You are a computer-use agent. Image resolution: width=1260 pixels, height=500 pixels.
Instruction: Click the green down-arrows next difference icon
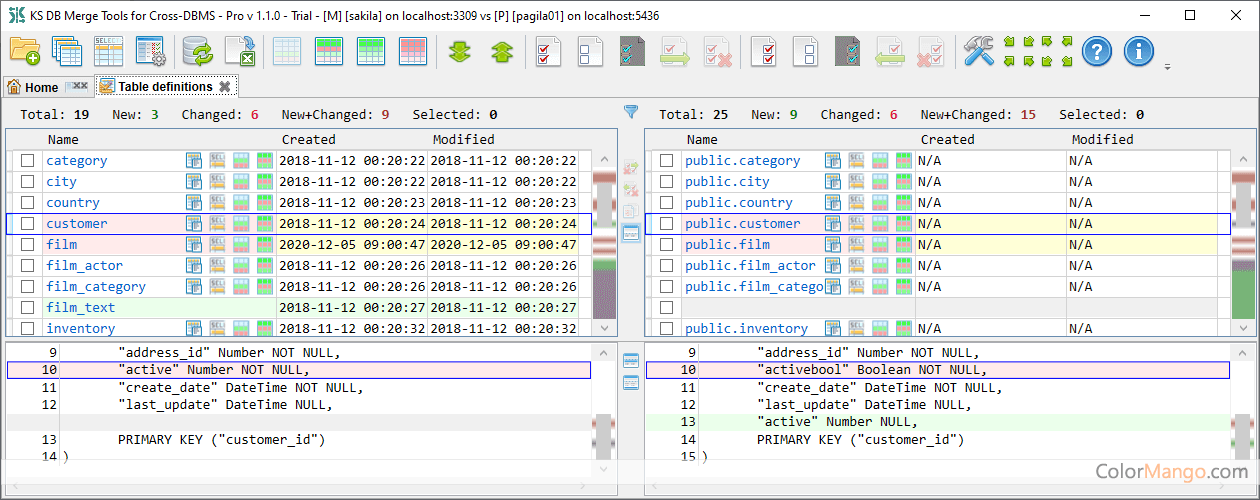[x=460, y=51]
